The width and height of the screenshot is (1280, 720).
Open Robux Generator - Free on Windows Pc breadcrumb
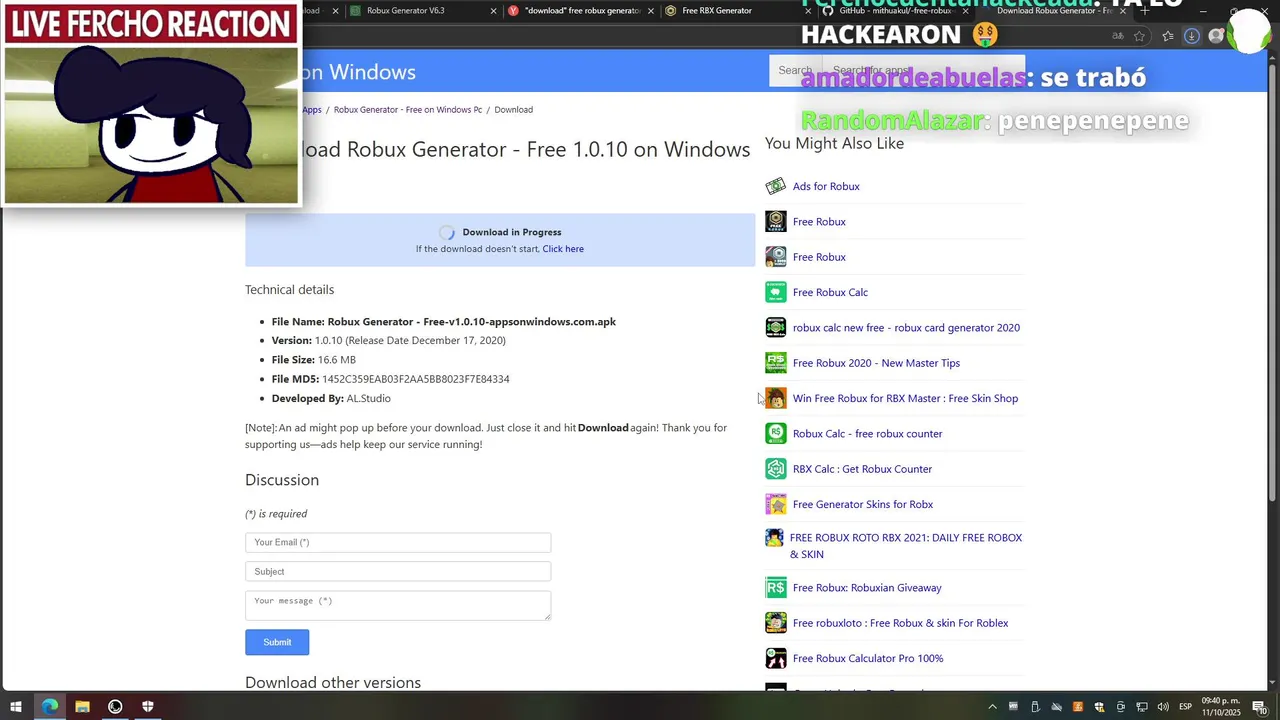[408, 110]
